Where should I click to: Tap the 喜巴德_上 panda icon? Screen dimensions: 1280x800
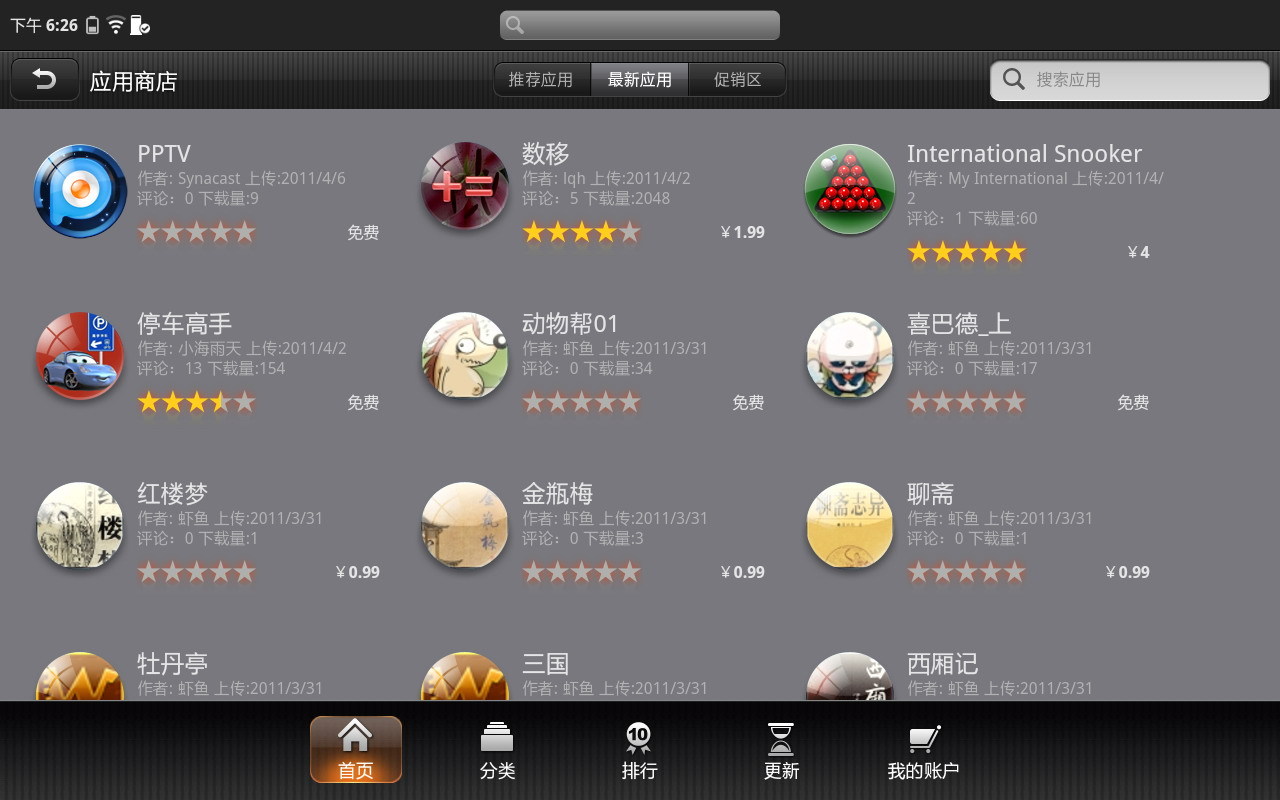click(850, 356)
